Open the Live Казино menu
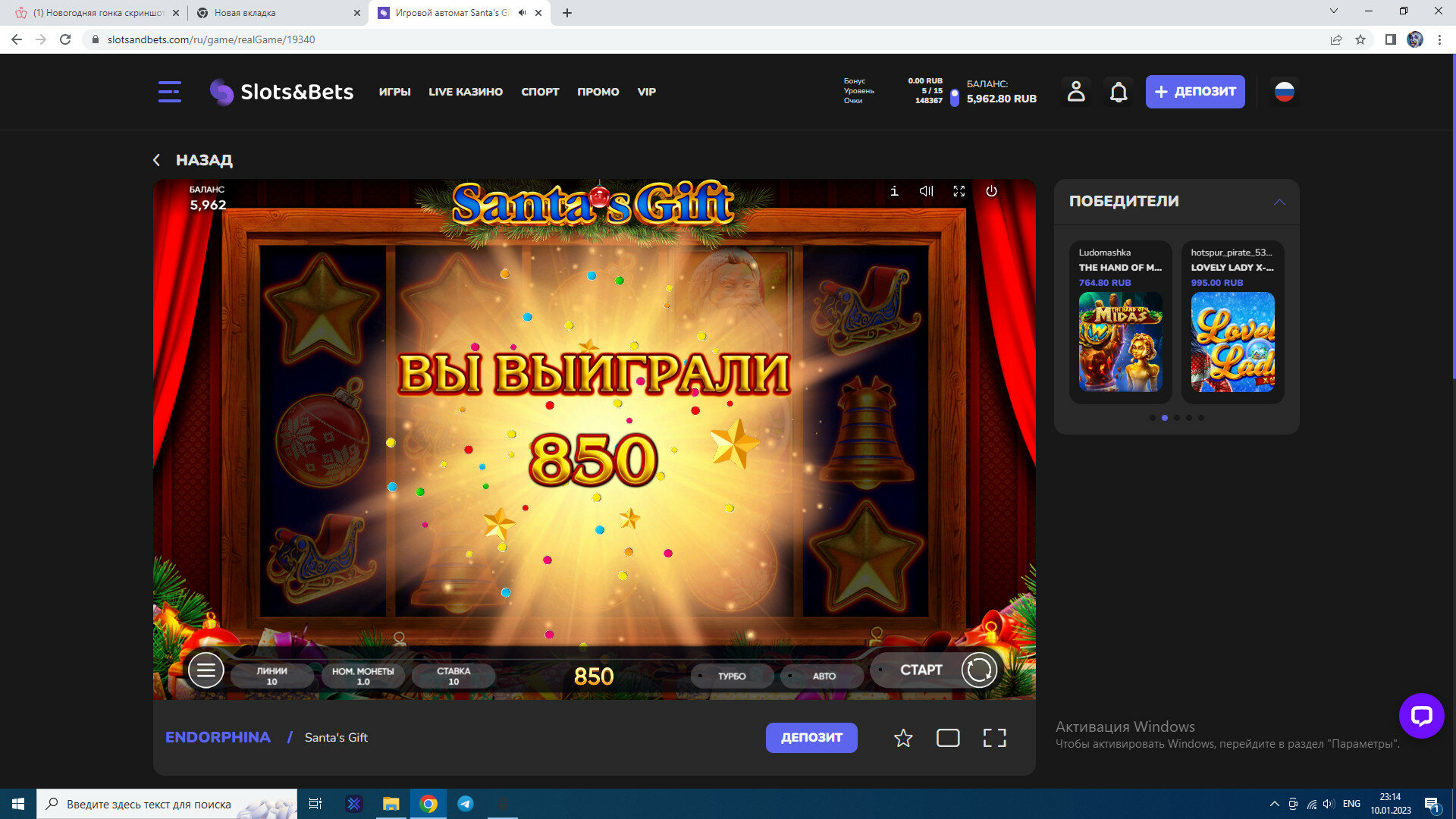The height and width of the screenshot is (819, 1456). click(465, 92)
